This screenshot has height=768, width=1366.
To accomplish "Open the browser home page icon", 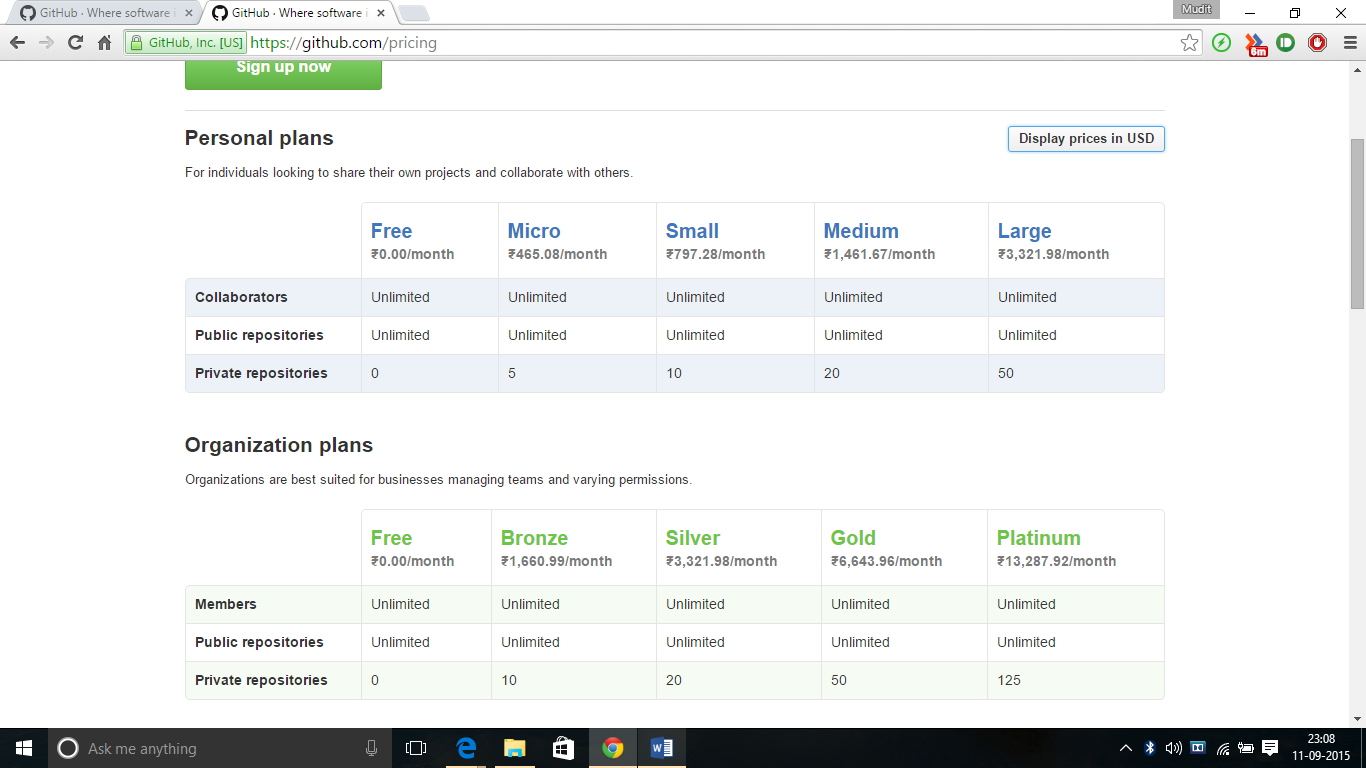I will pos(104,43).
